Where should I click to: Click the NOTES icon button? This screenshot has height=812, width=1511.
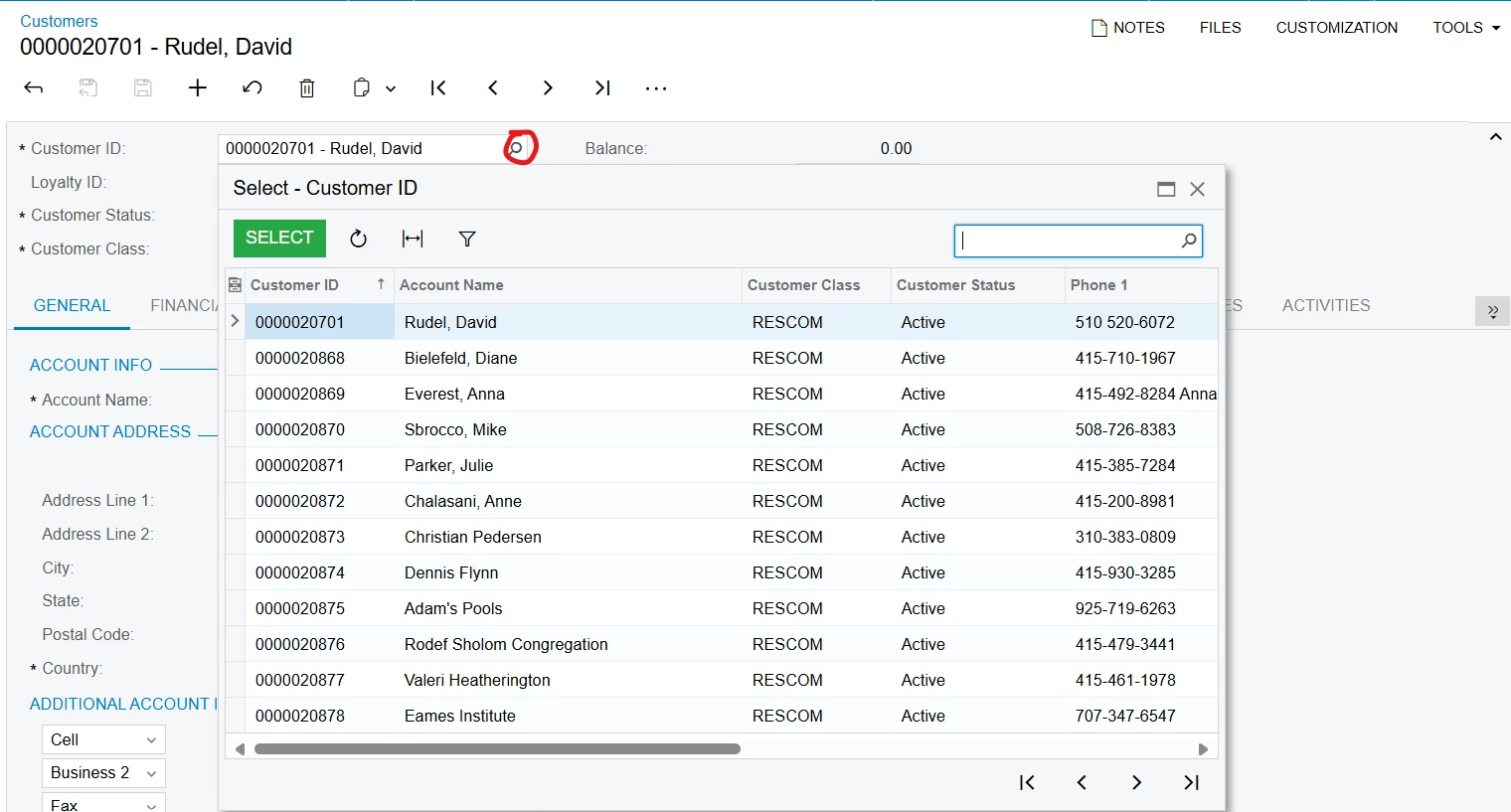point(1128,28)
